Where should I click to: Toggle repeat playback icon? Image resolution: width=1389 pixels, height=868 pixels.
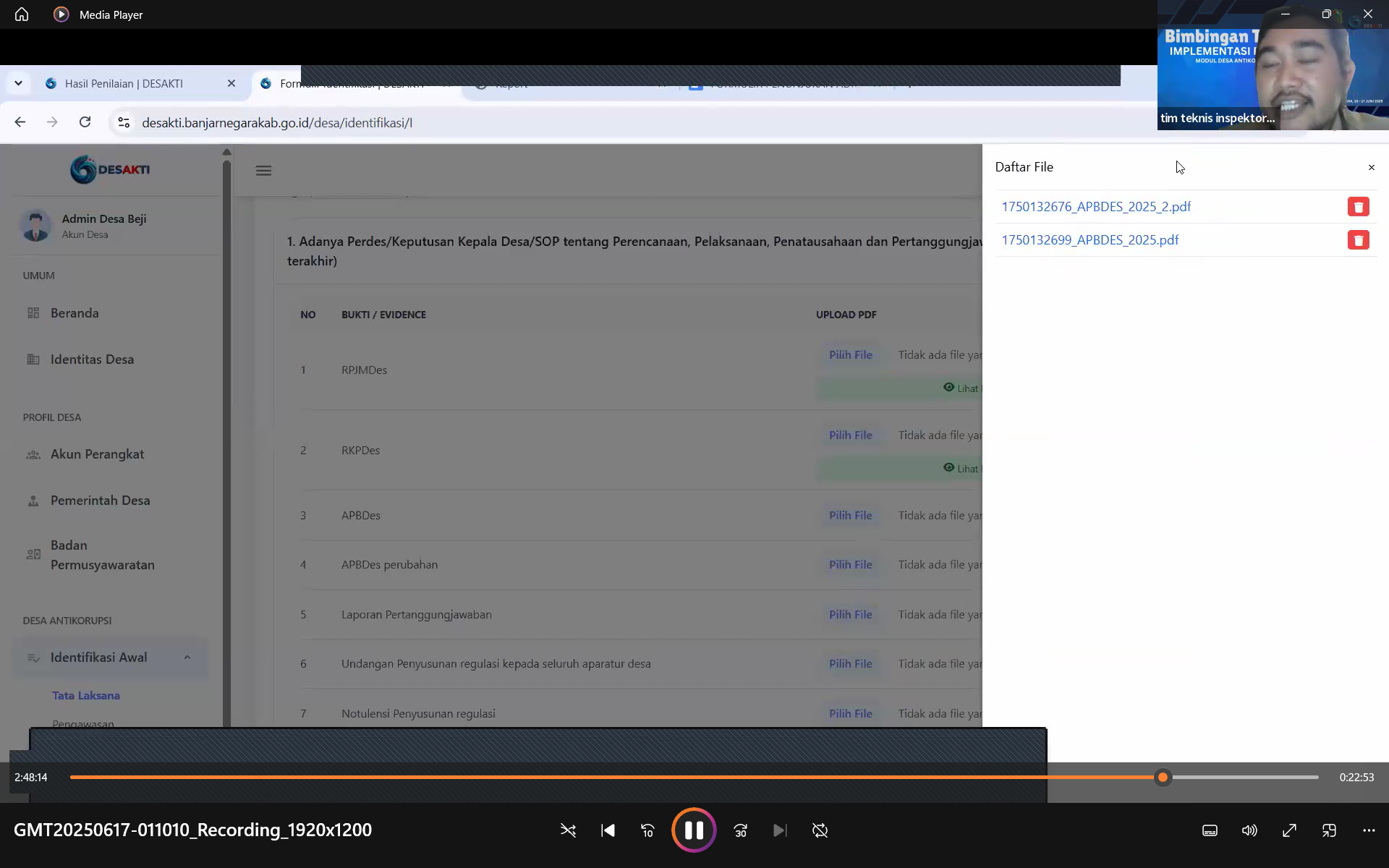point(820,830)
